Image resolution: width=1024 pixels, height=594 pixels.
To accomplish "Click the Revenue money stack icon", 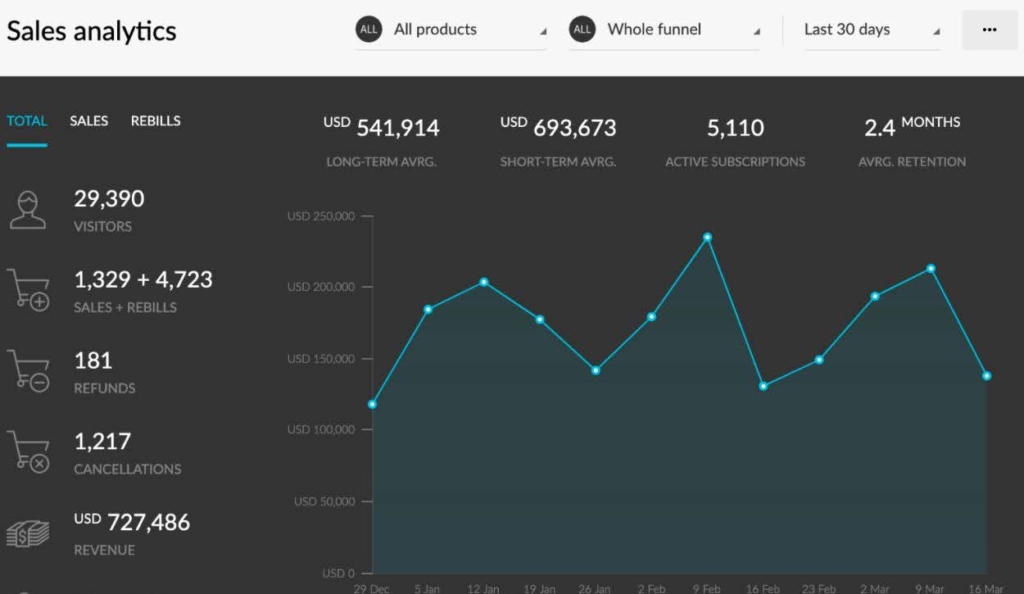I will point(28,534).
